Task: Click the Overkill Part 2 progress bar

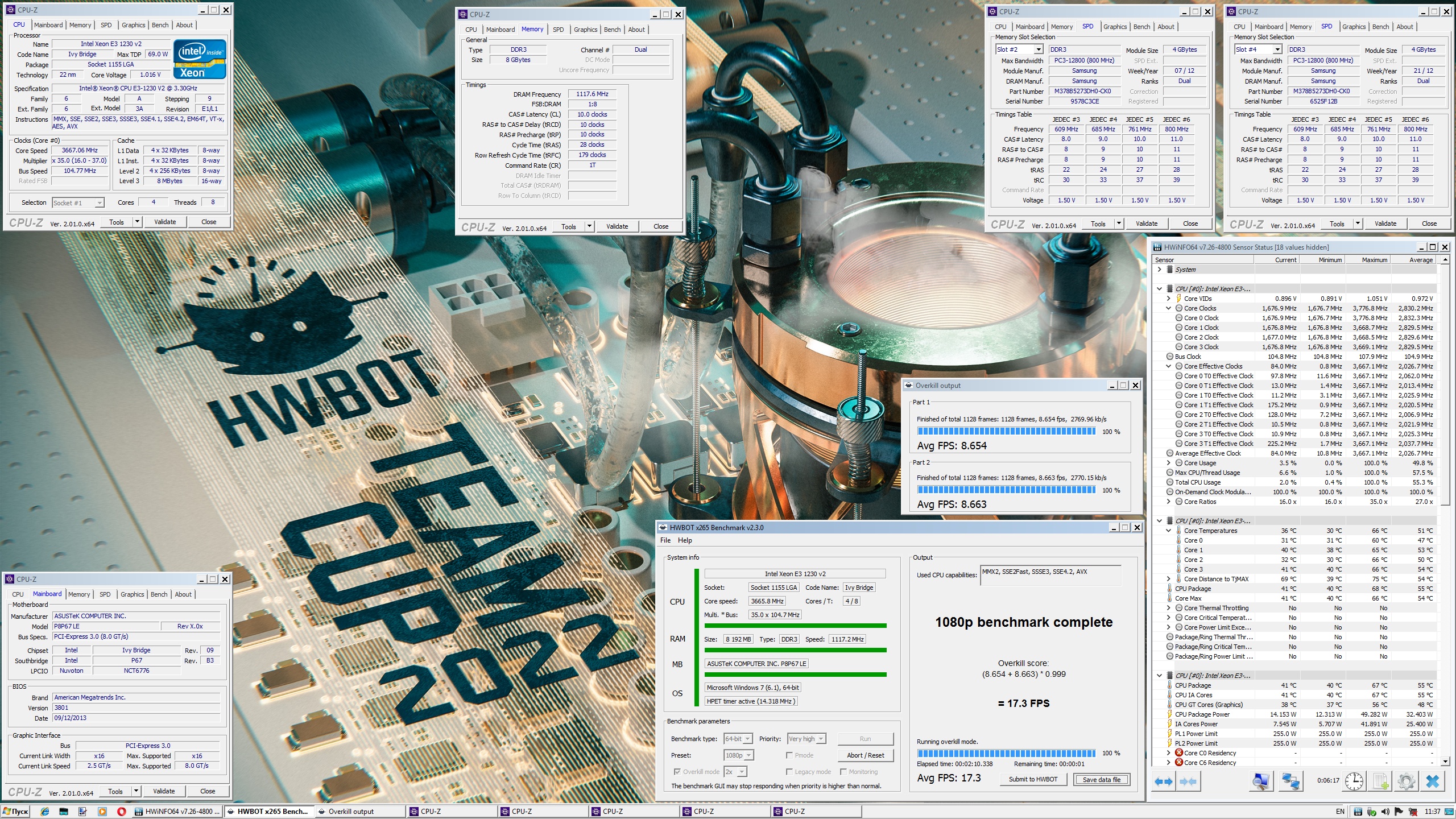Action: tap(1006, 490)
